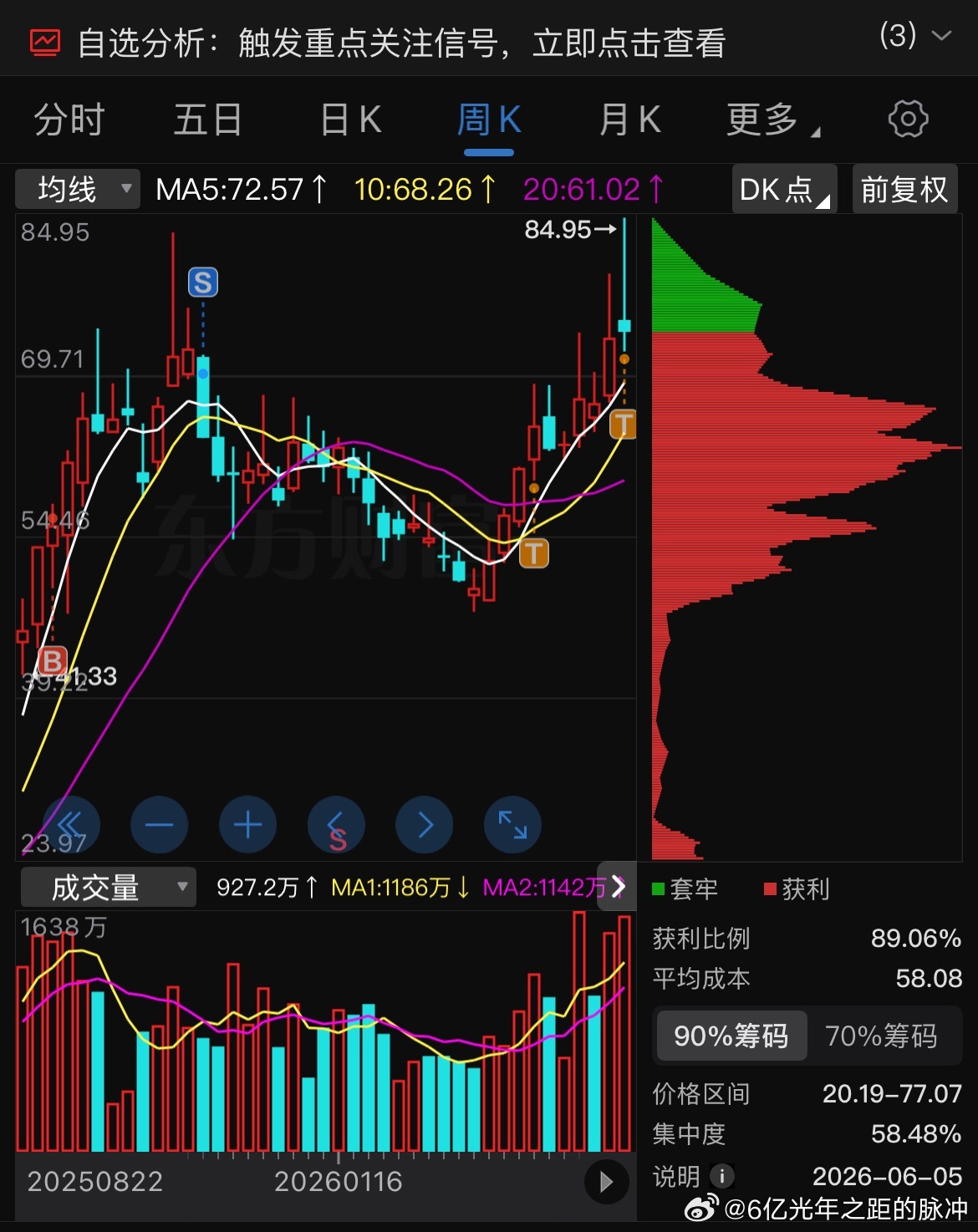Tap the 927.2万 volume value
This screenshot has height=1232, width=978.
click(x=267, y=887)
